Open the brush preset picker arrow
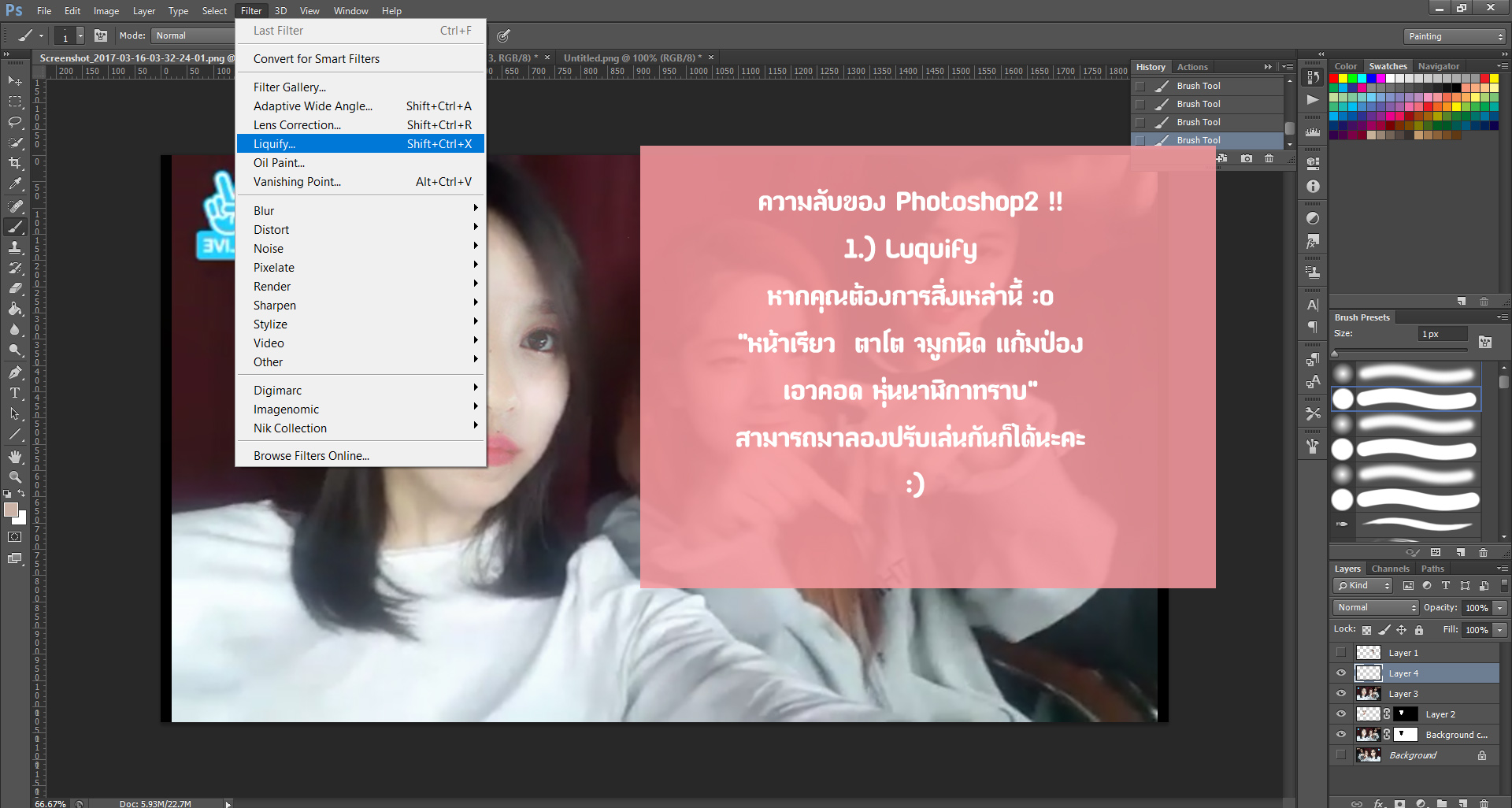1512x808 pixels. [x=80, y=35]
